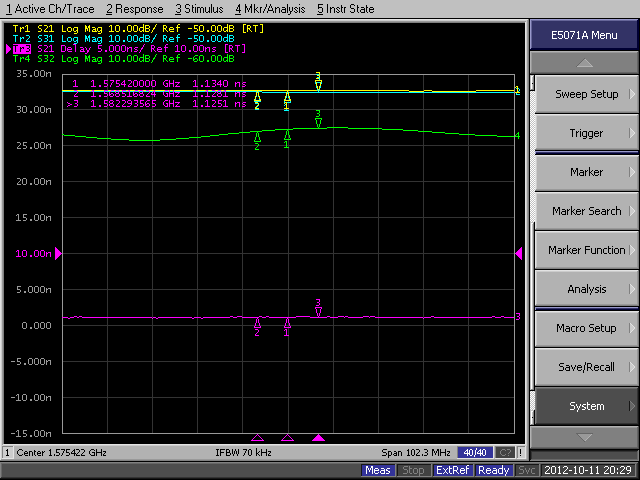The image size is (640, 480).
Task: Click the magenta reference position triangle on left axis
Action: pos(58,254)
